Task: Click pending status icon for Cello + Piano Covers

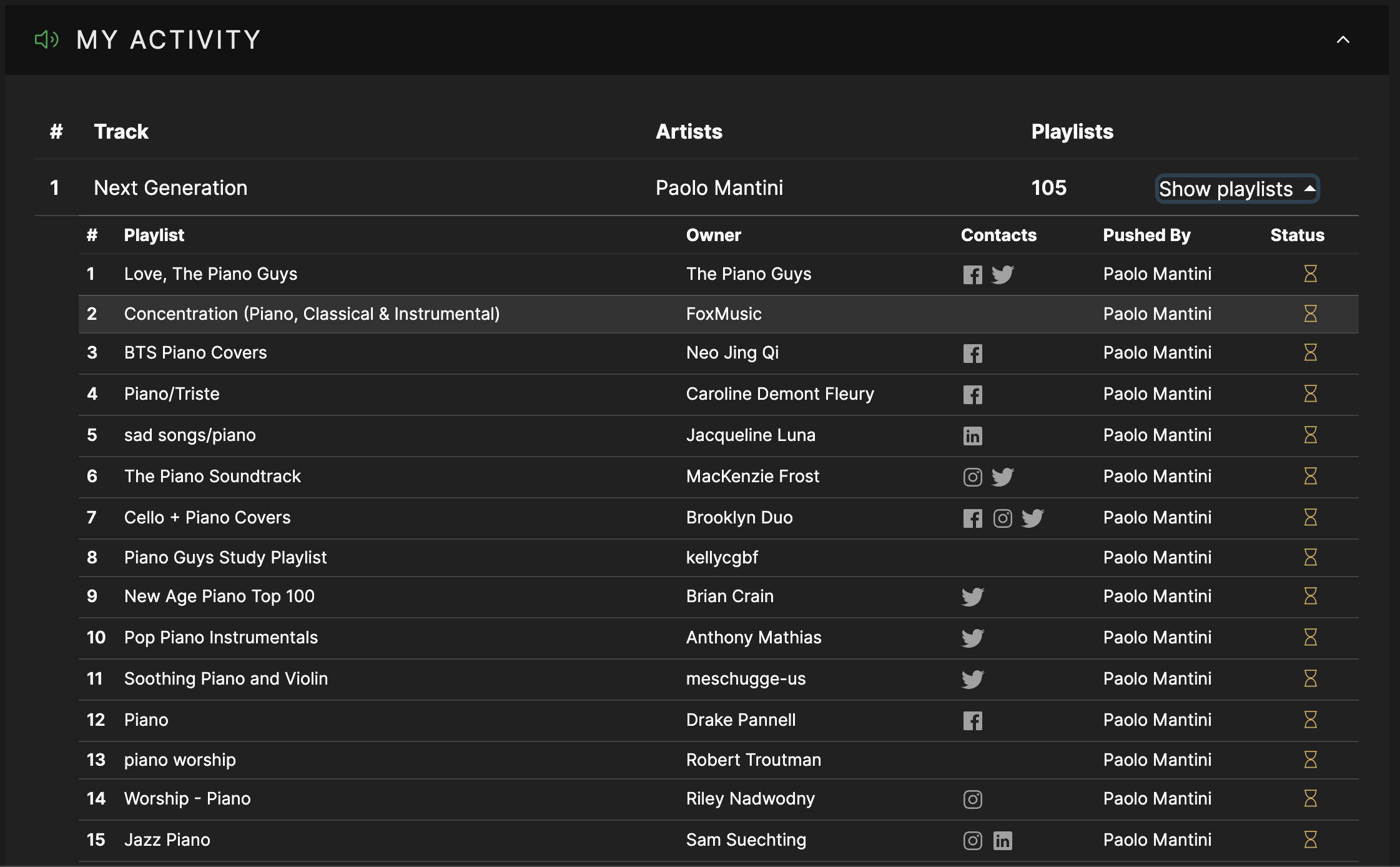Action: 1311,517
